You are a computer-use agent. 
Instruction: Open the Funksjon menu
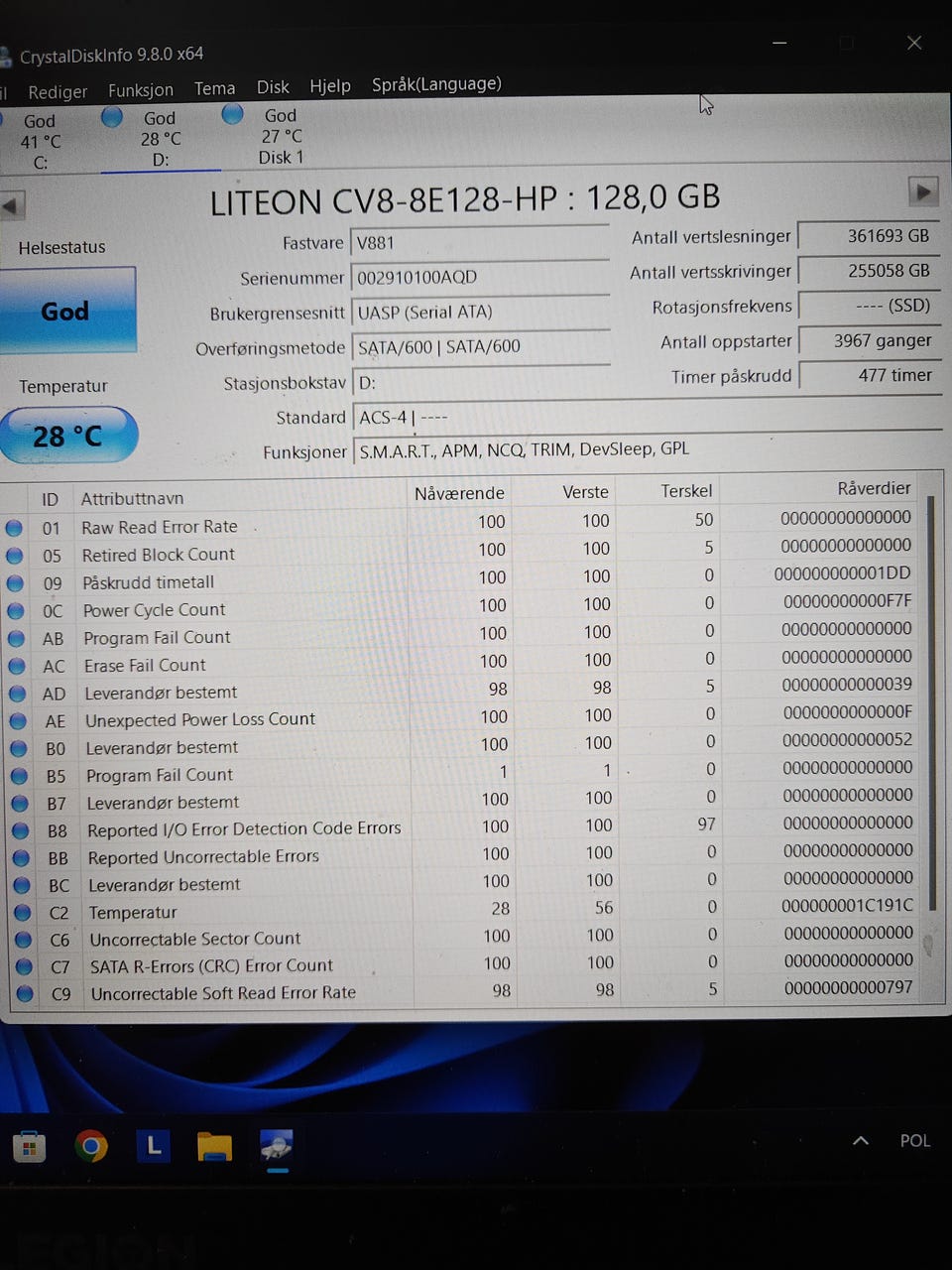[x=140, y=90]
